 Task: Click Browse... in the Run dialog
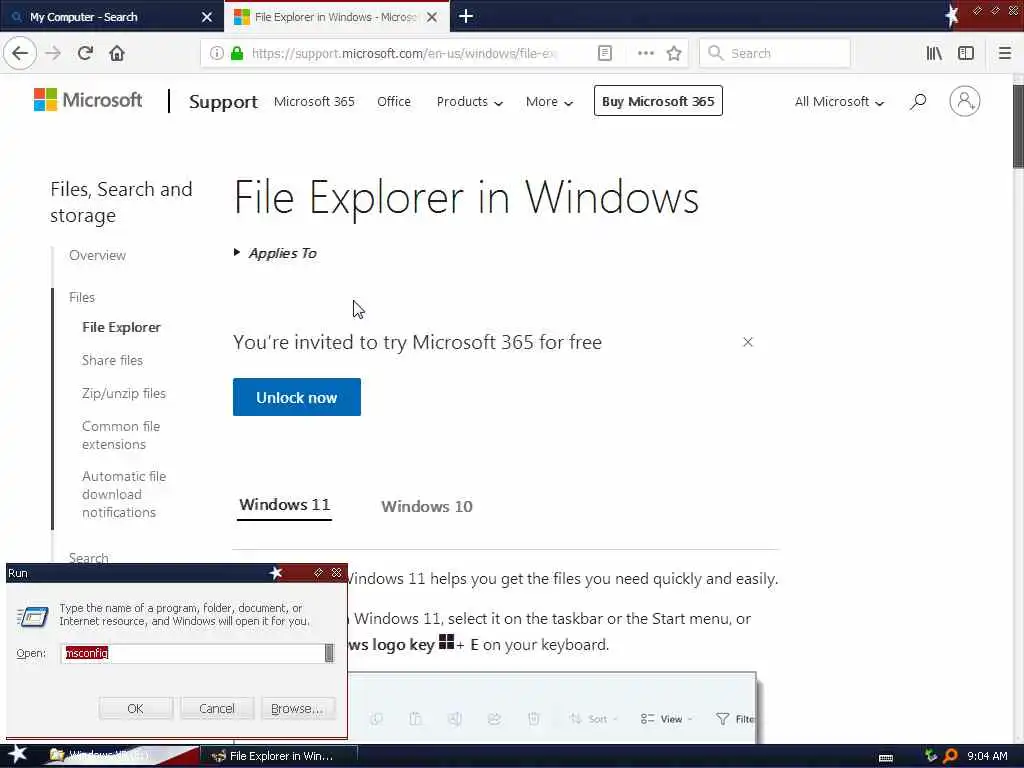(298, 708)
